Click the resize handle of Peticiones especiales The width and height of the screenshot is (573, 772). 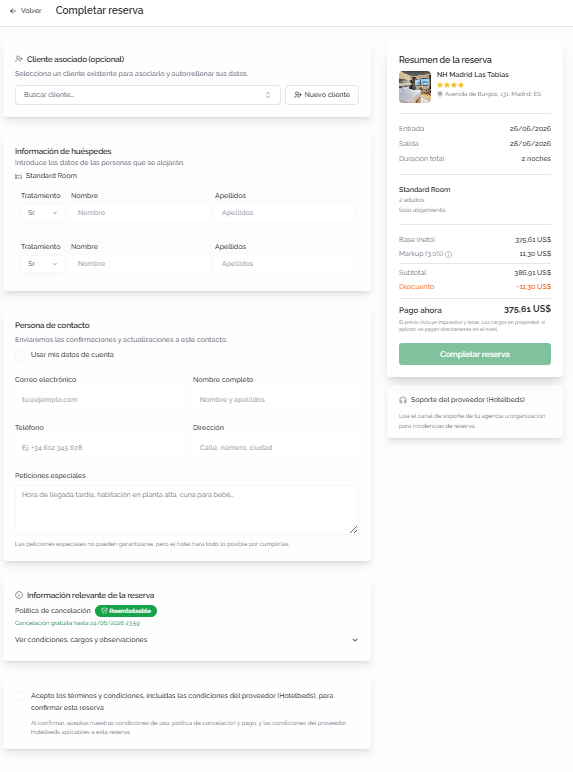353,530
